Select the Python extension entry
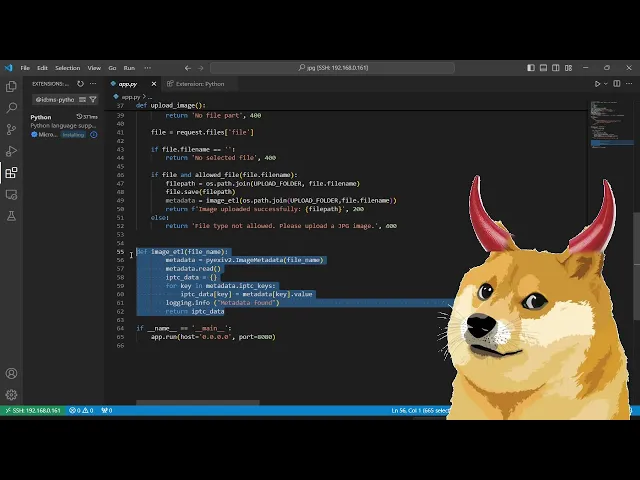Screen dimensions: 640x480 [x=64, y=126]
